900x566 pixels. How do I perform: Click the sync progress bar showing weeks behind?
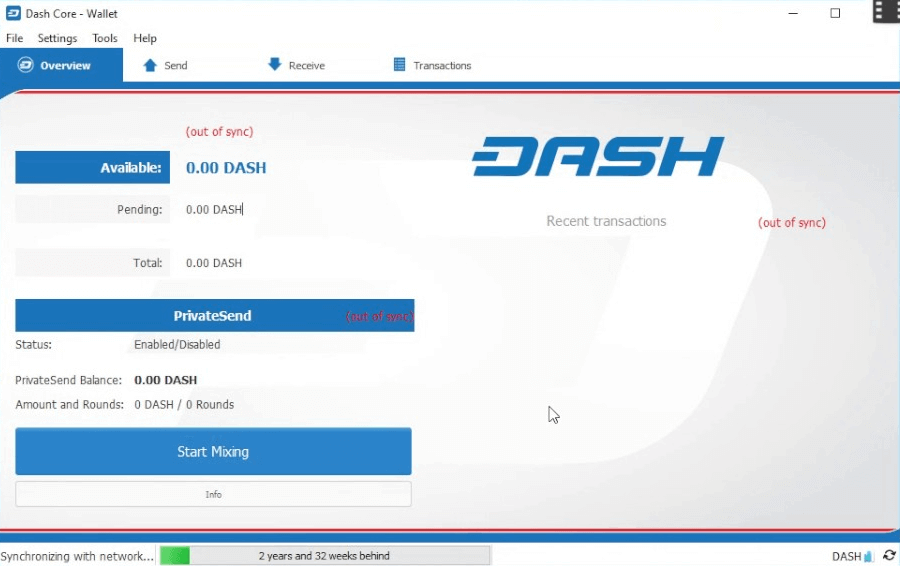pos(324,555)
